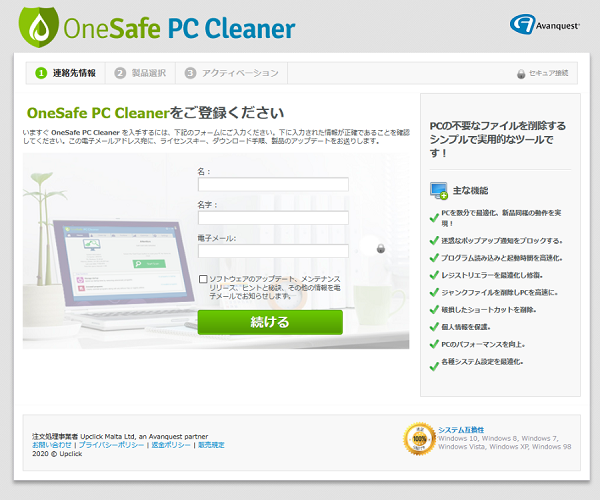Focus the 電子メール email field
Image resolution: width=600 pixels, height=500 pixels.
(x=273, y=251)
